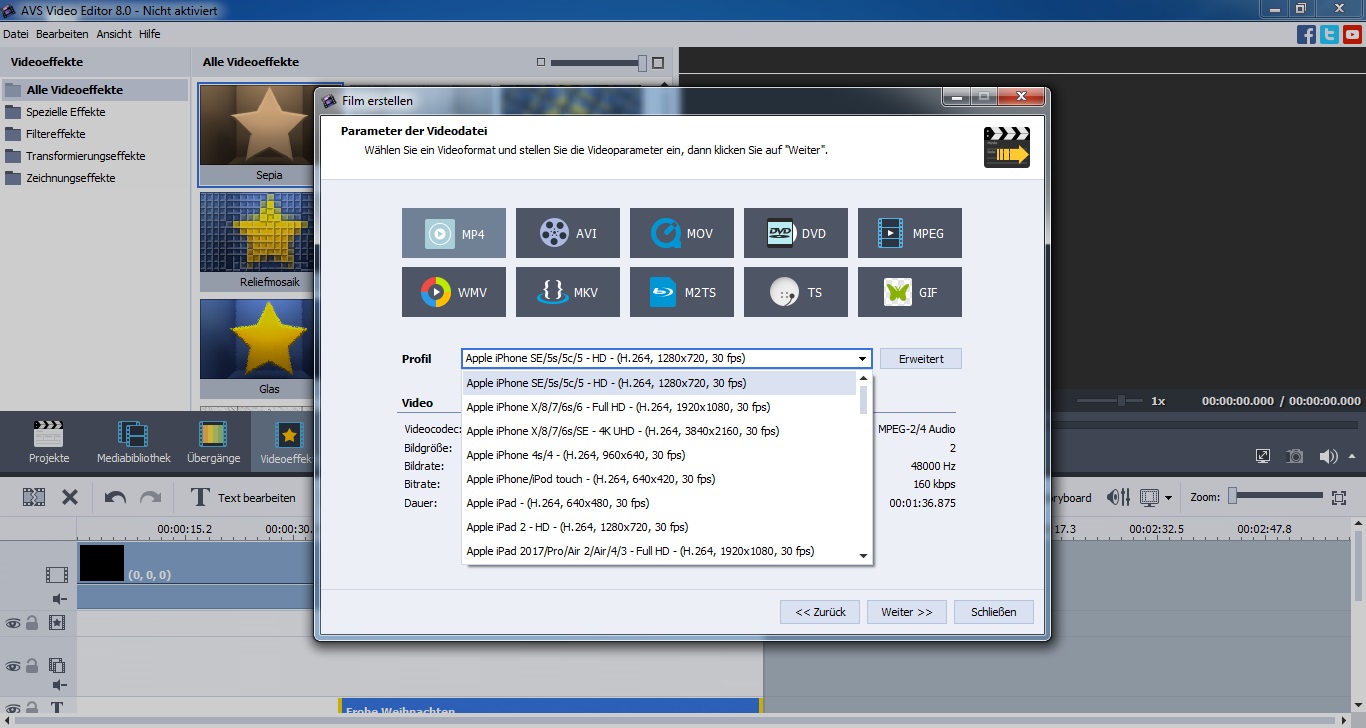
Task: Toggle visibility eye of the video effects track
Action: [x=13, y=623]
